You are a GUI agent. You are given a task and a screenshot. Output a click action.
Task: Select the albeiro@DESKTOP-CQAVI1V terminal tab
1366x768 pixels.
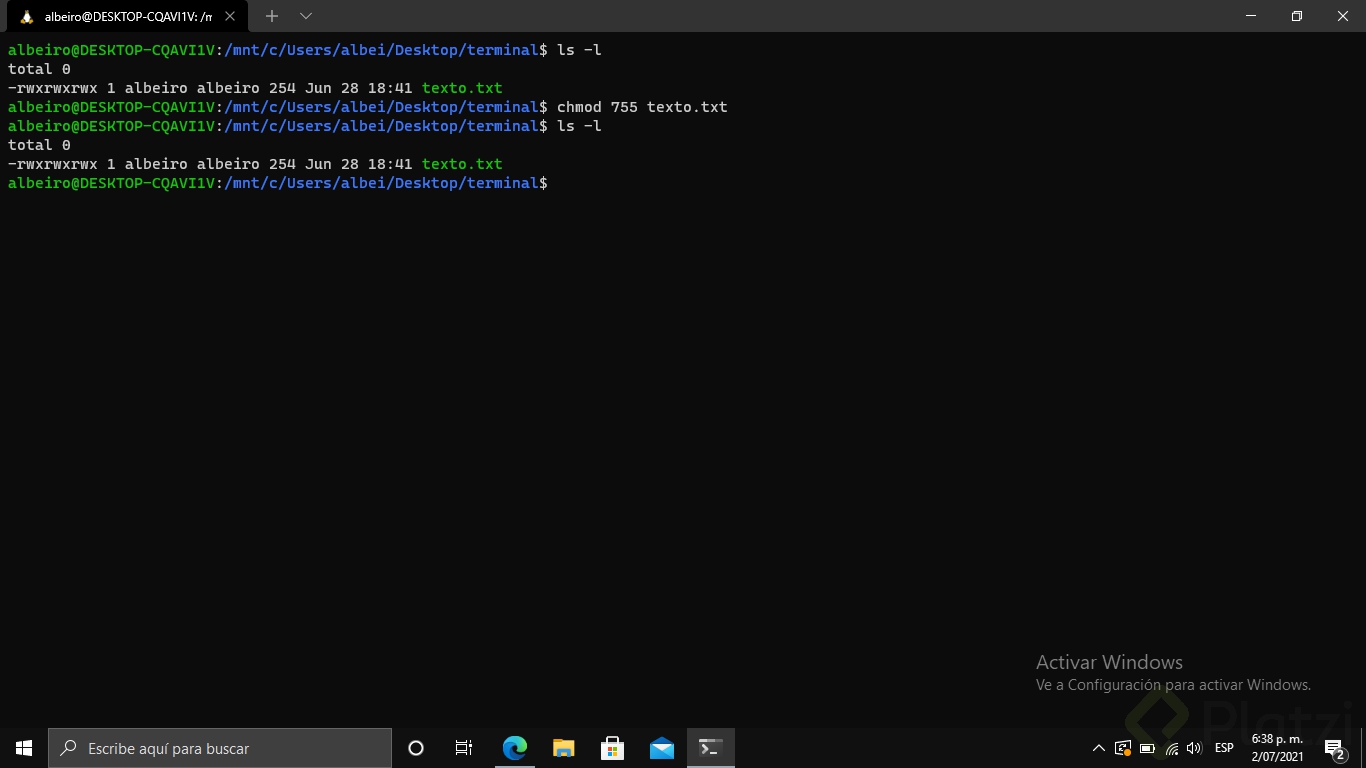(x=127, y=17)
